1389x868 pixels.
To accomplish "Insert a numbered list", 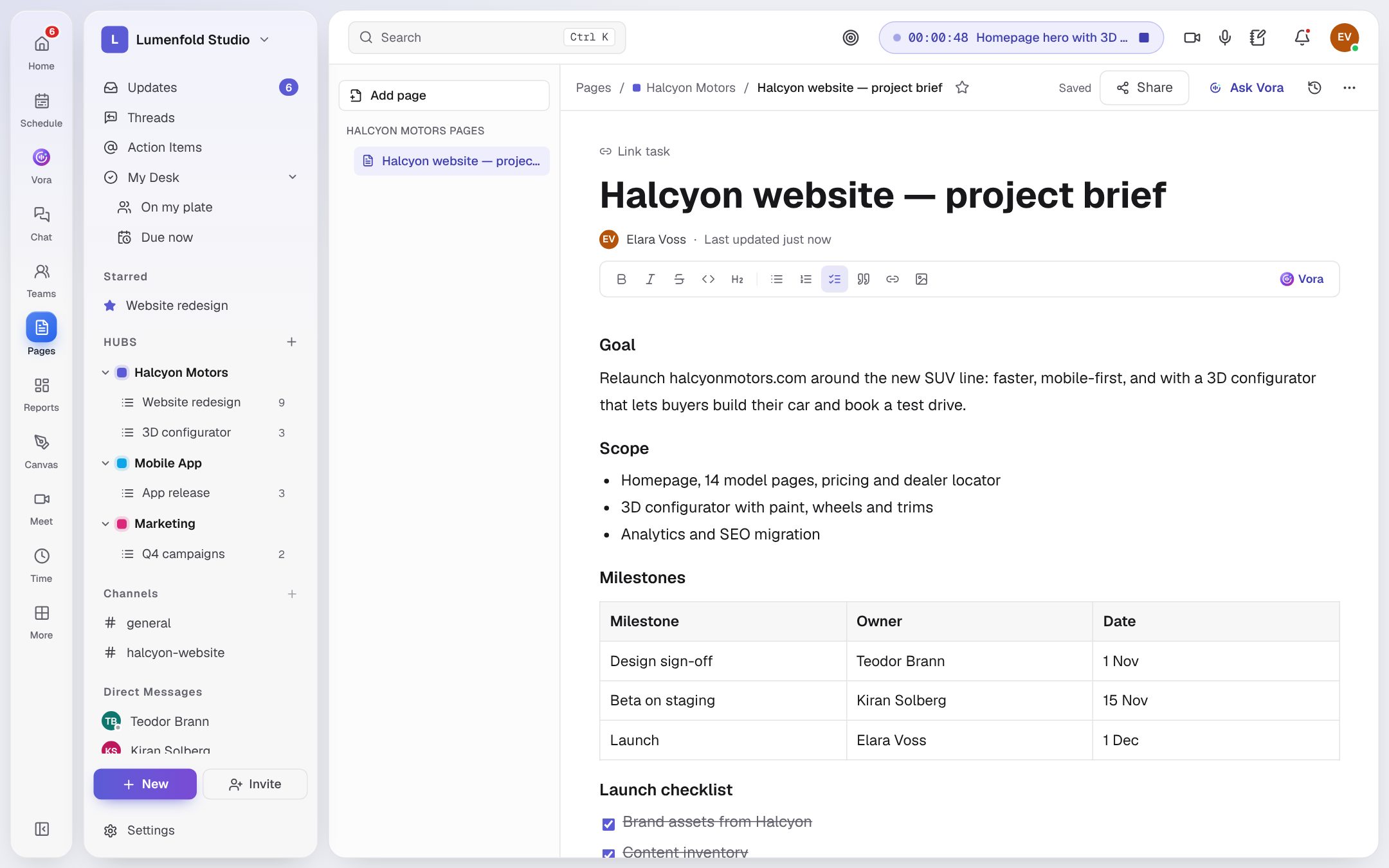I will tap(806, 279).
